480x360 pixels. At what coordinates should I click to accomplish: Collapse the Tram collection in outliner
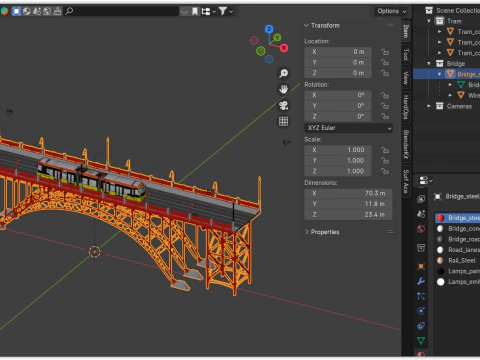[x=429, y=21]
